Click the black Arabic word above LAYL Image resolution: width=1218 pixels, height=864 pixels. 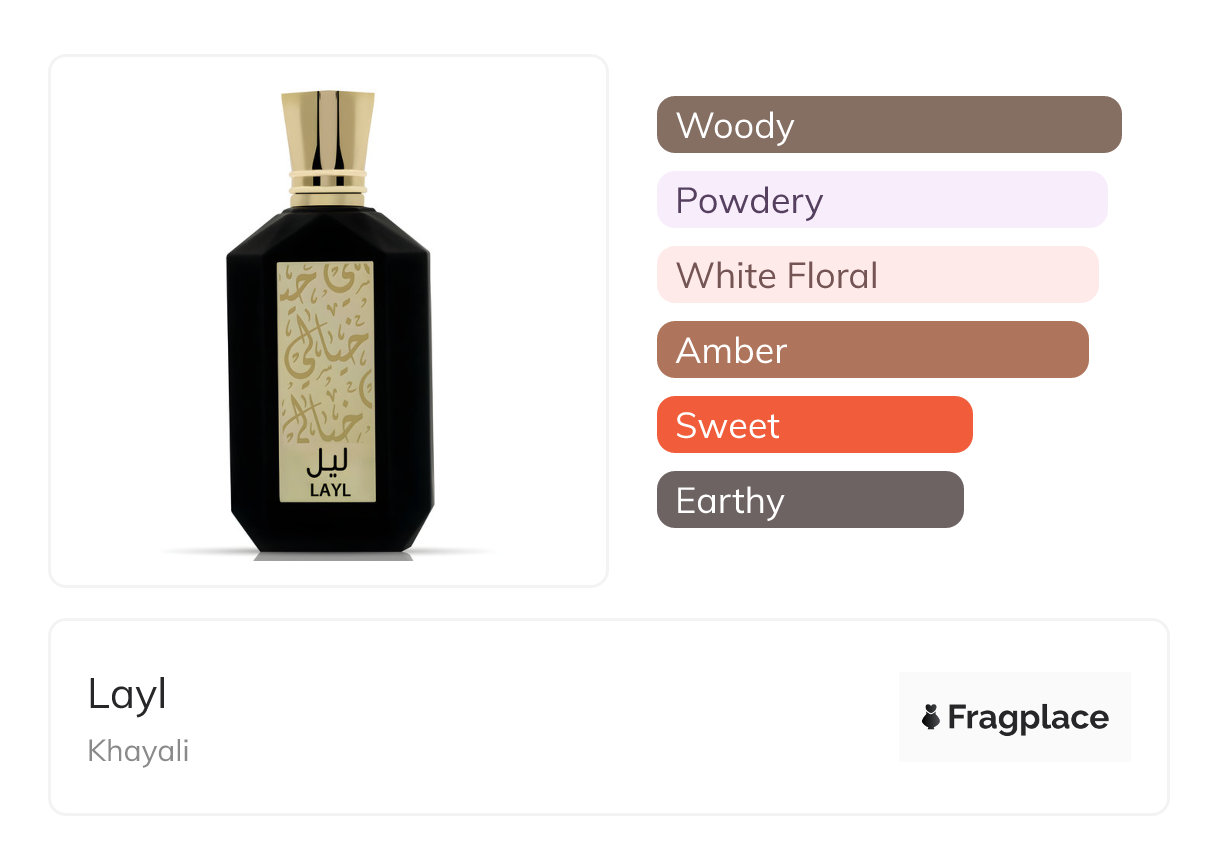(x=329, y=463)
